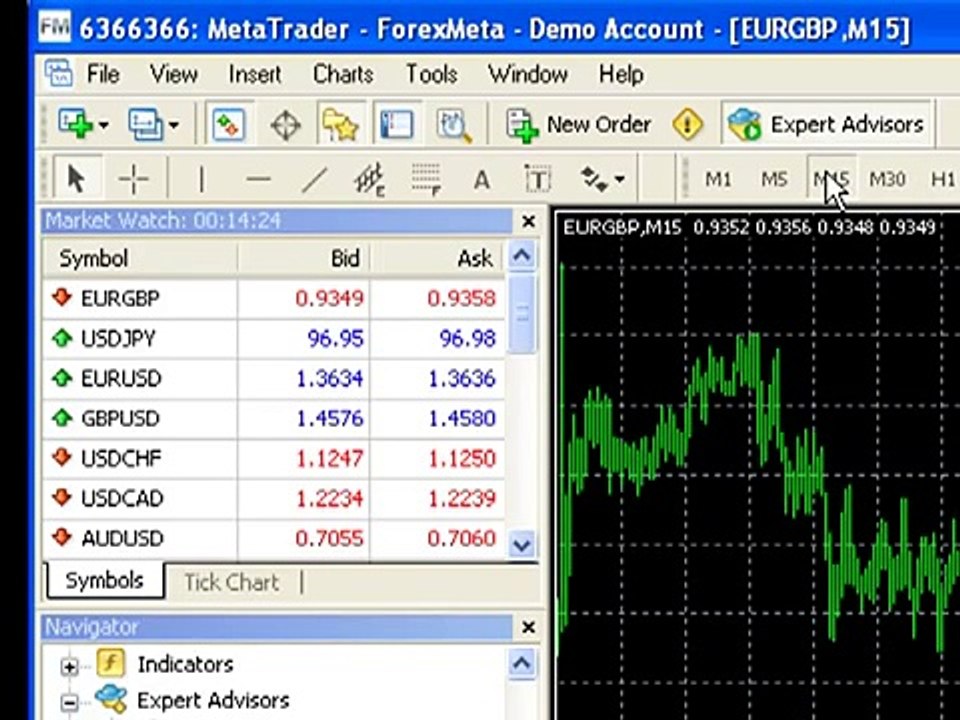This screenshot has width=960, height=720.
Task: Click the EURUSD bid price 1.3634
Action: pyautogui.click(x=330, y=379)
